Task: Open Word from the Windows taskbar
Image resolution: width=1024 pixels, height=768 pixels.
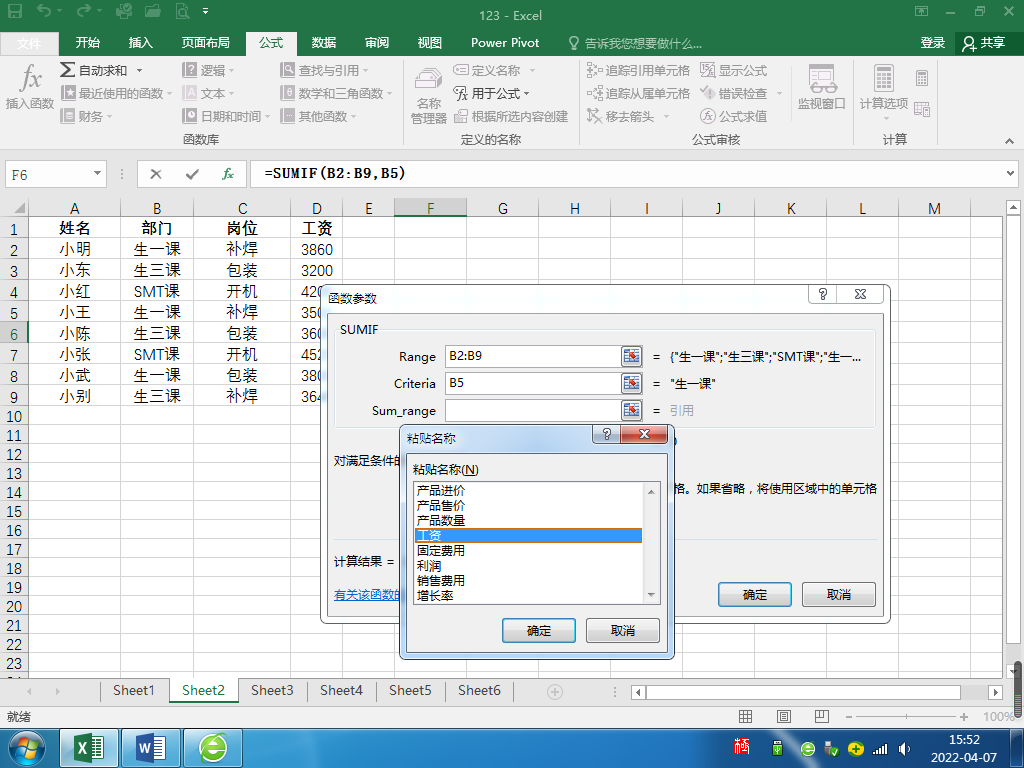Action: tap(151, 748)
